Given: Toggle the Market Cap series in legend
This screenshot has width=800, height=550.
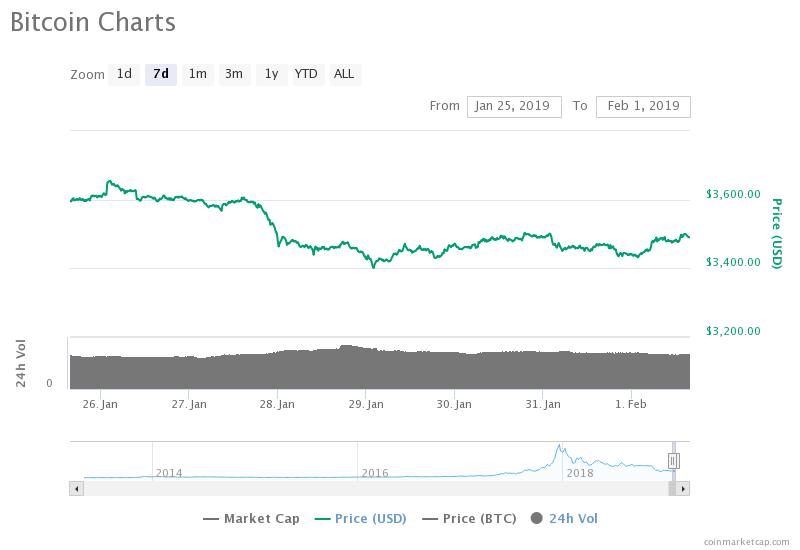Looking at the screenshot, I should 251,519.
